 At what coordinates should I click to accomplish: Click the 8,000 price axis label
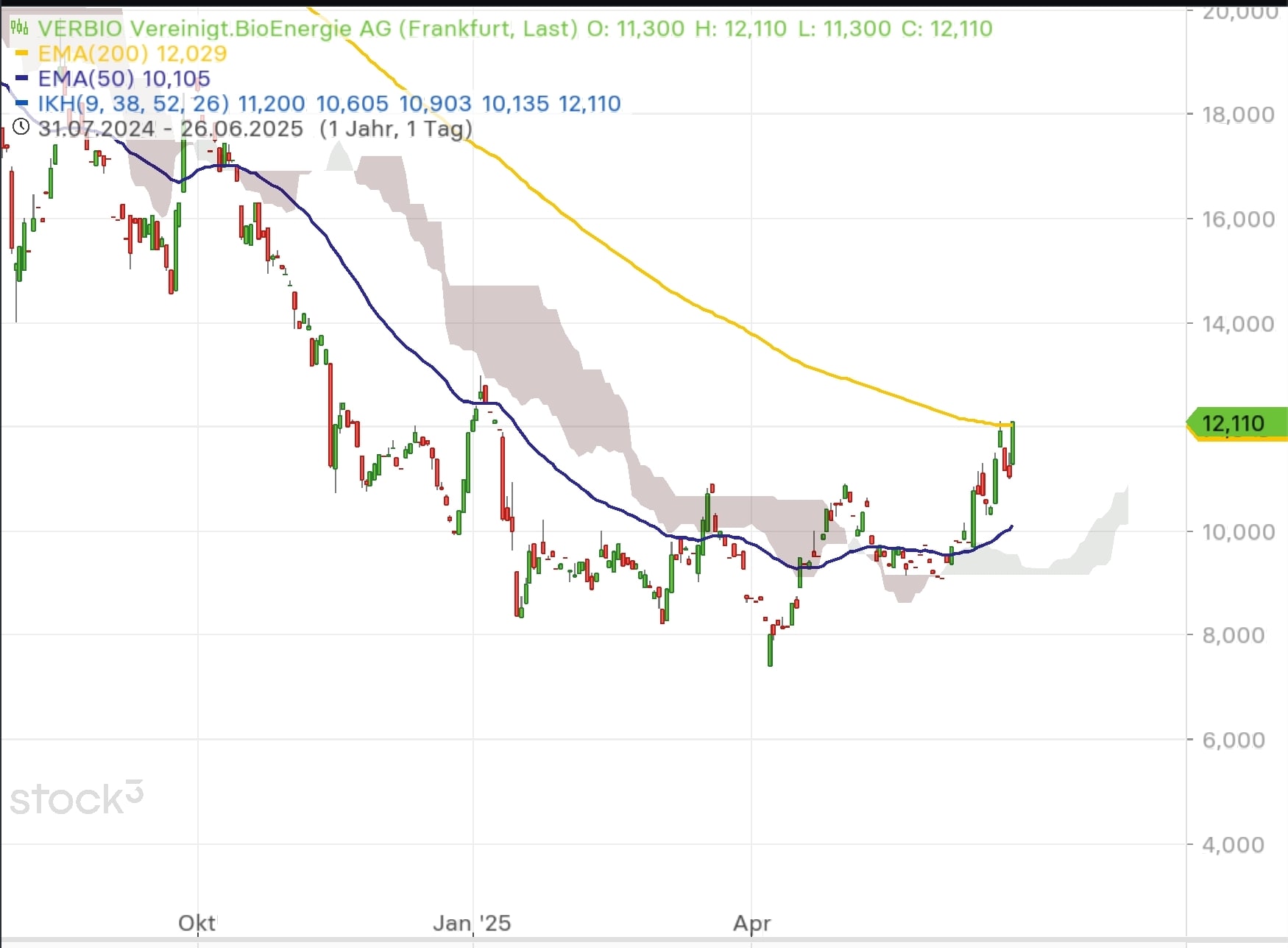click(1234, 634)
